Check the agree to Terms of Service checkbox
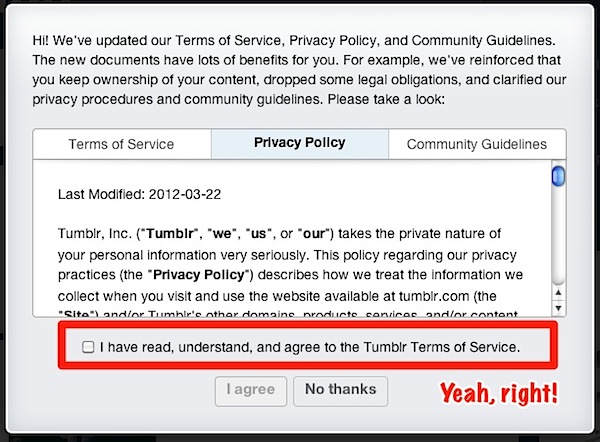The width and height of the screenshot is (600, 442). tap(88, 347)
